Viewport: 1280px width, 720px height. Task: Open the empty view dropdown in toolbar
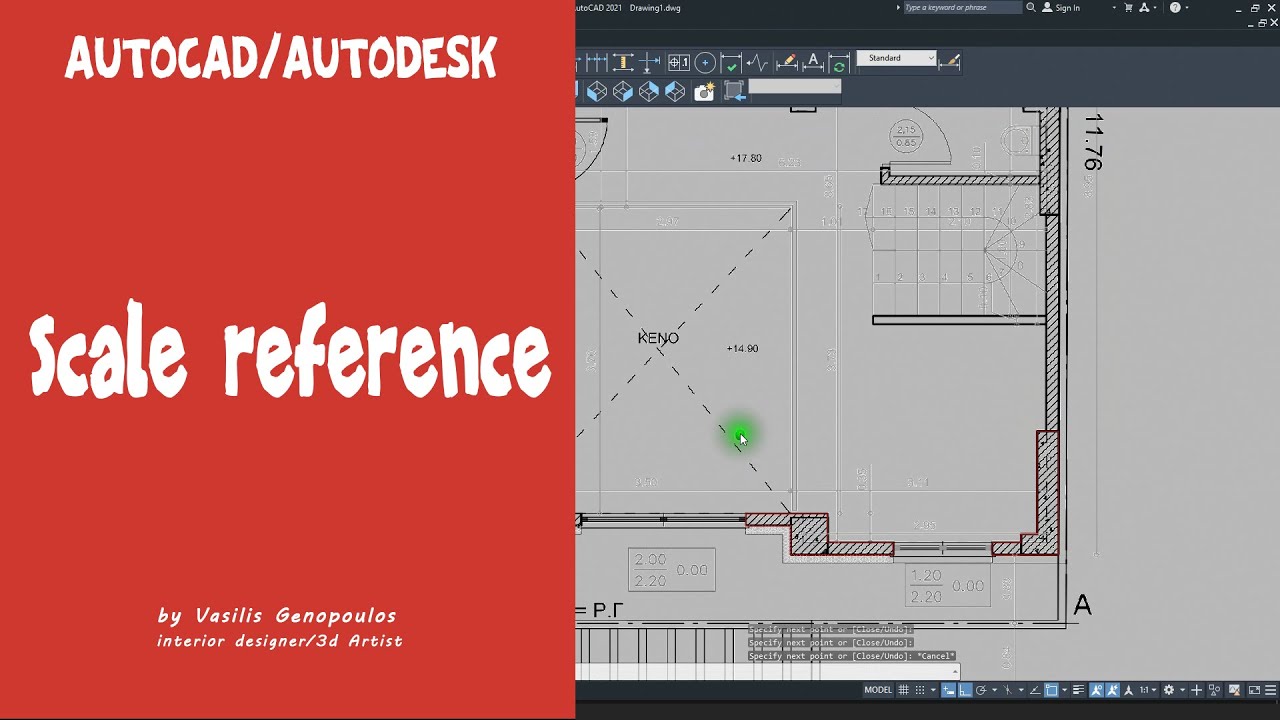pyautogui.click(x=795, y=87)
